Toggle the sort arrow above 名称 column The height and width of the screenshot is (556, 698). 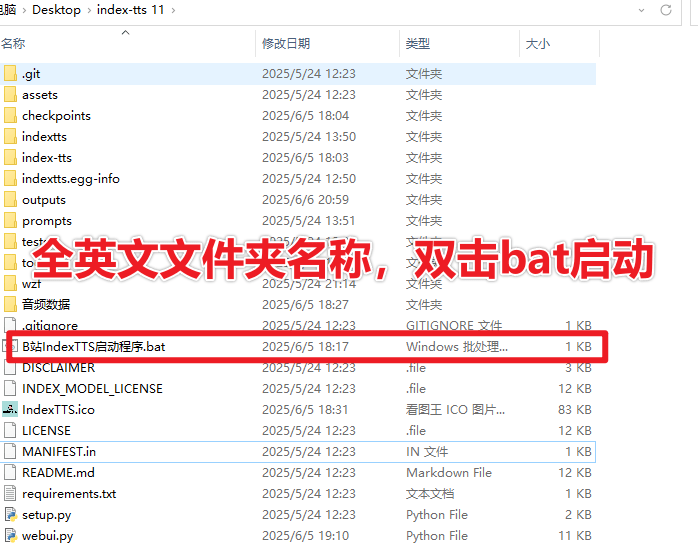pos(126,32)
